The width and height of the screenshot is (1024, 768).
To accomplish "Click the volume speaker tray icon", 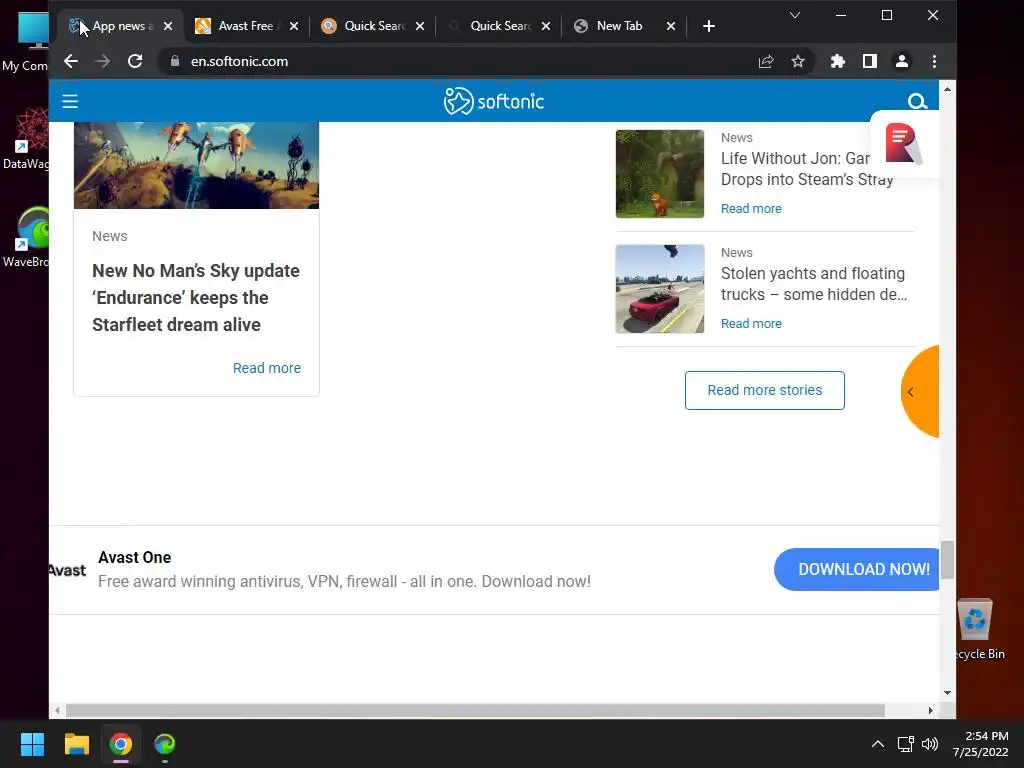I will (x=929, y=744).
